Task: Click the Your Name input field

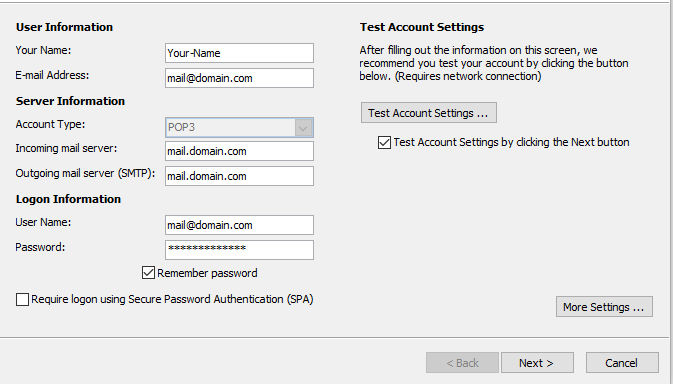Action: [x=239, y=53]
